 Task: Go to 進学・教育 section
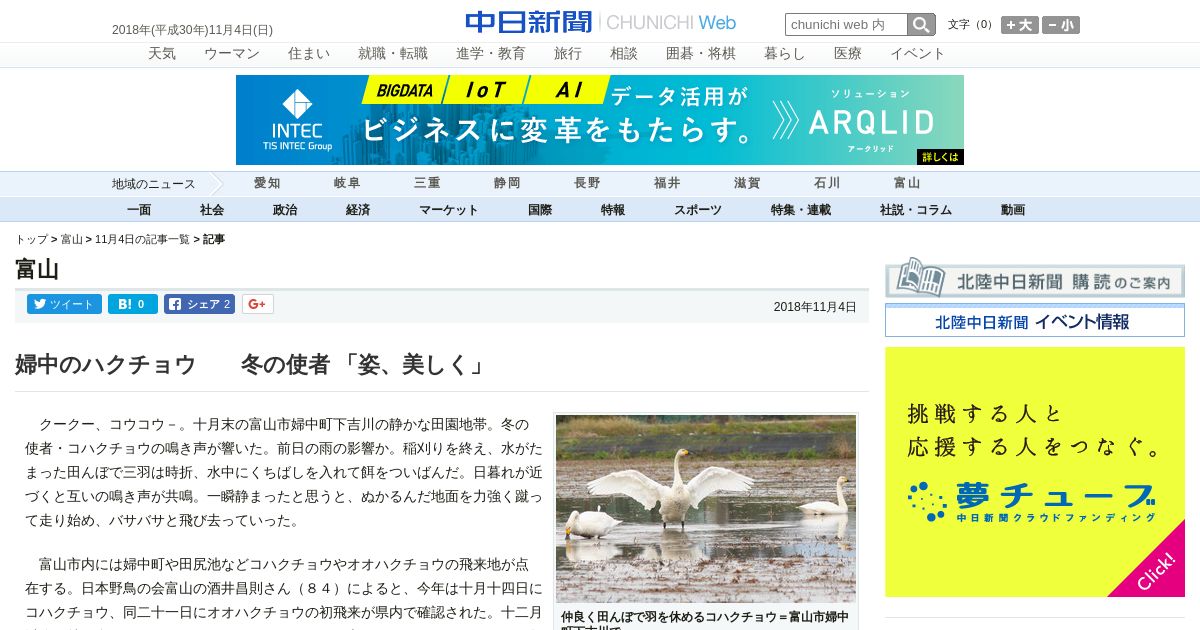click(491, 54)
